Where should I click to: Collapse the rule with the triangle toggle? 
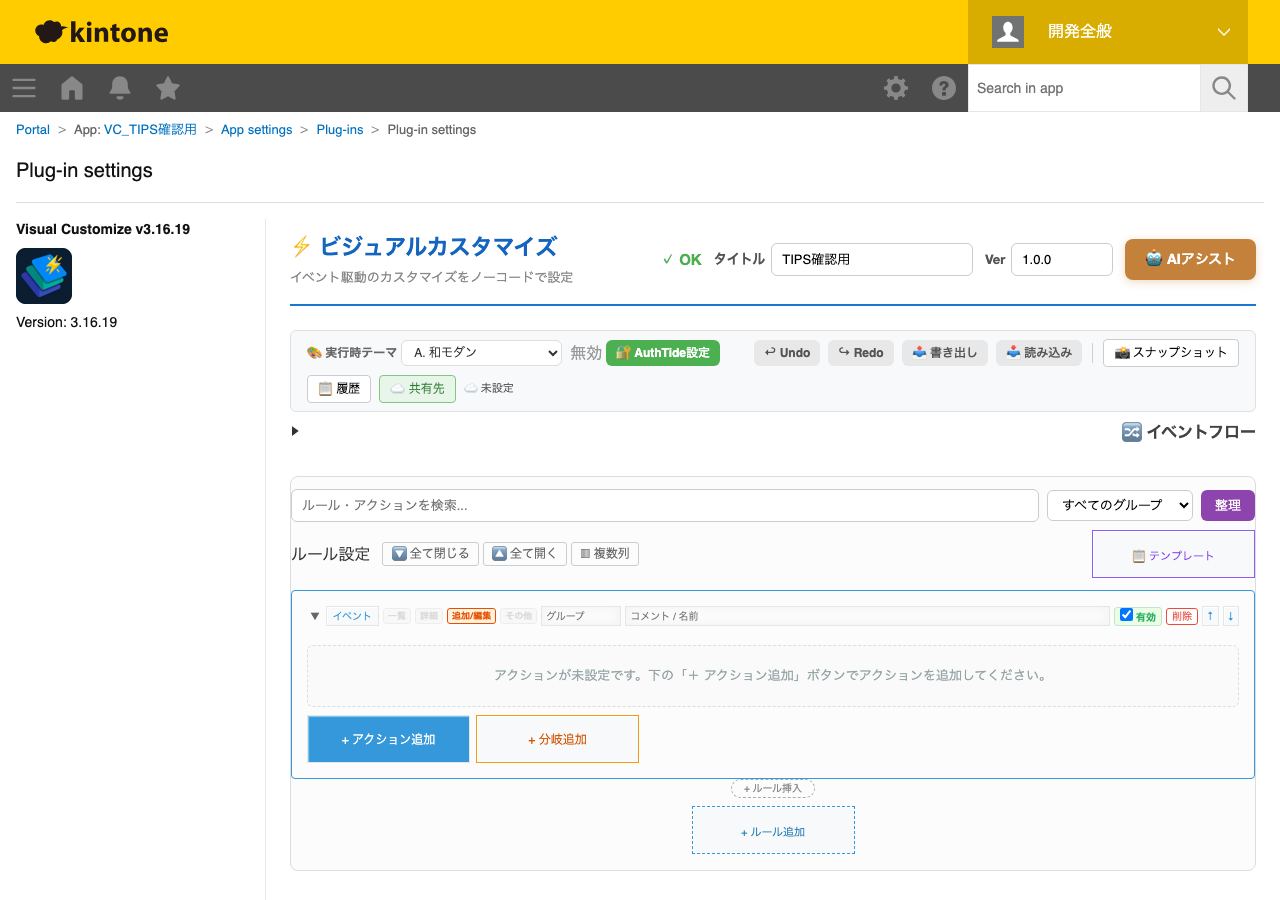(x=315, y=616)
